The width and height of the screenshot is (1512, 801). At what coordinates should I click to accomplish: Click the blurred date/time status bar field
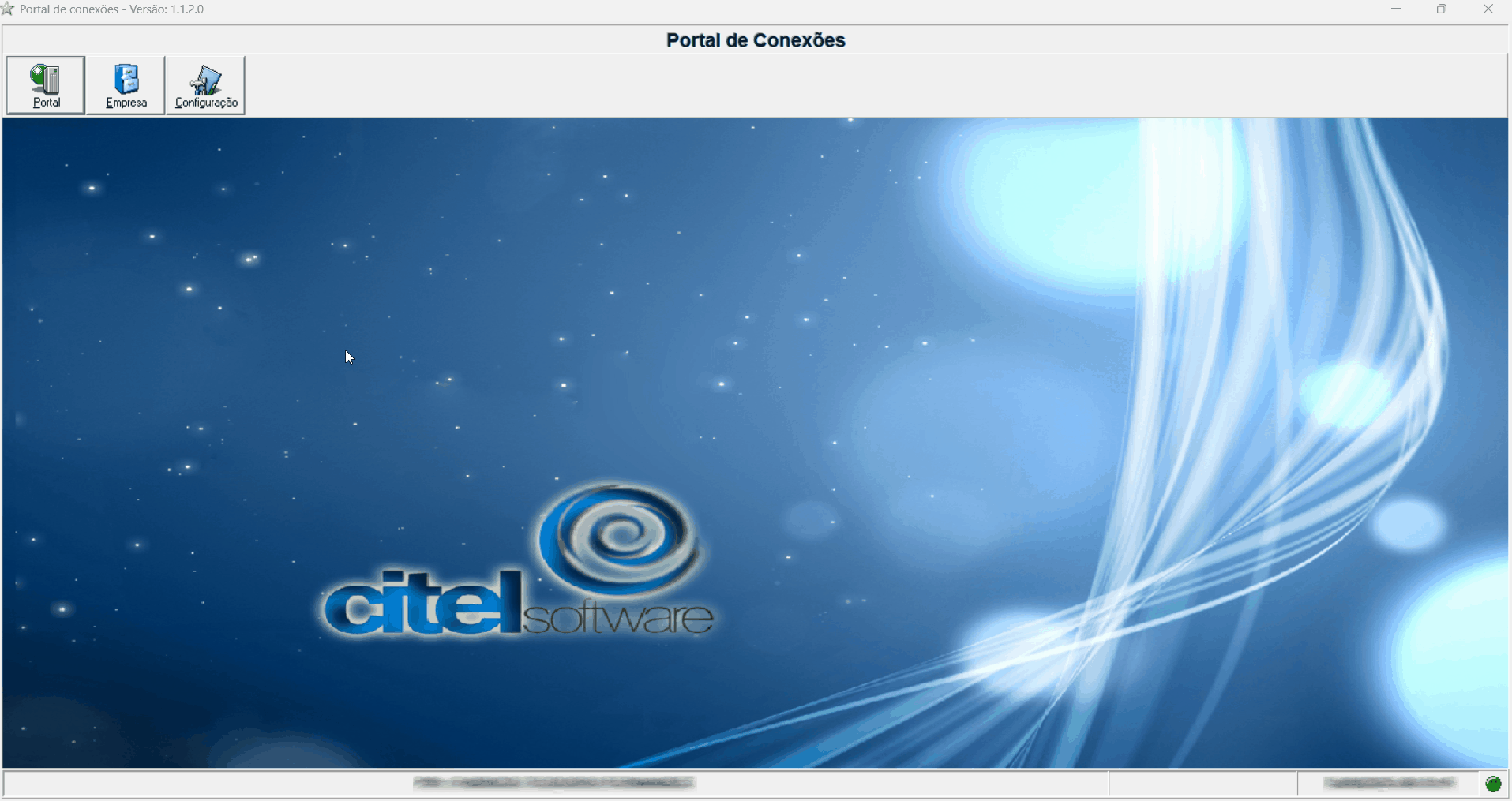1390,783
